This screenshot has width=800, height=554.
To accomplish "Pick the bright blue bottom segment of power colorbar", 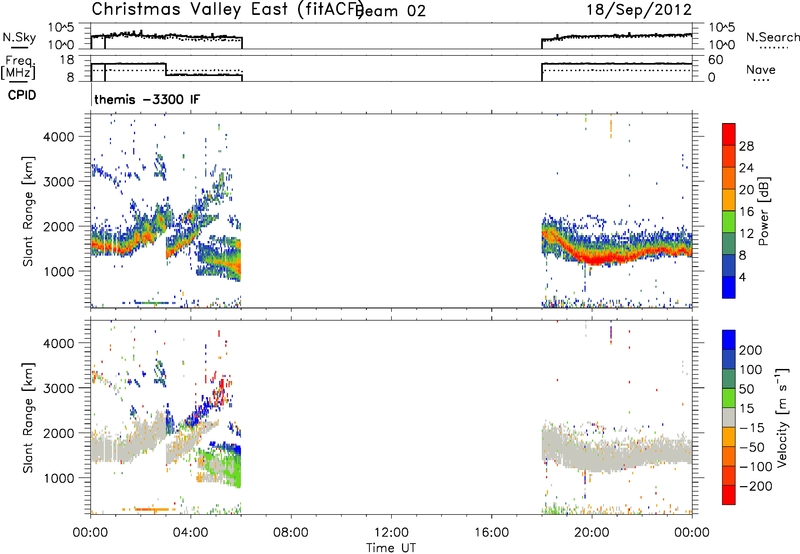I will click(x=729, y=287).
